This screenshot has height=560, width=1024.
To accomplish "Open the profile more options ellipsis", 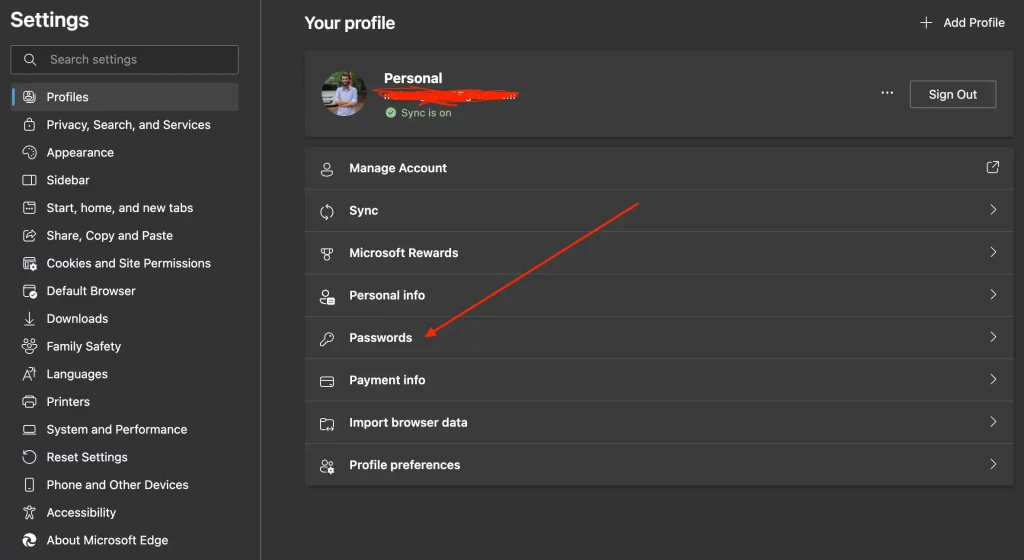I will point(887,93).
